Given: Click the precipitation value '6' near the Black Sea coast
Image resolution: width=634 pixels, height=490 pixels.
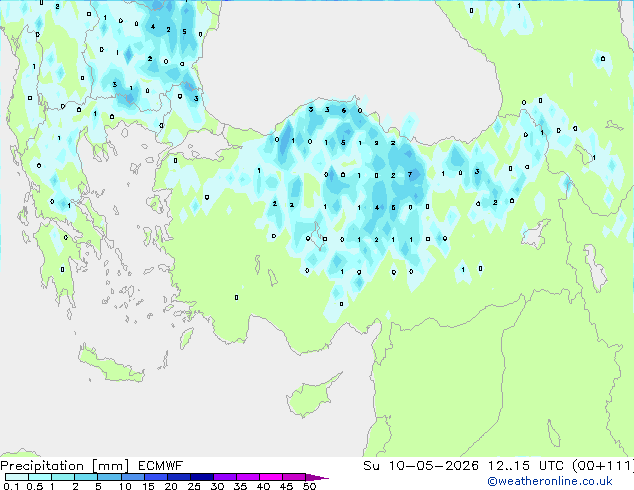Looking at the screenshot, I should [344, 110].
